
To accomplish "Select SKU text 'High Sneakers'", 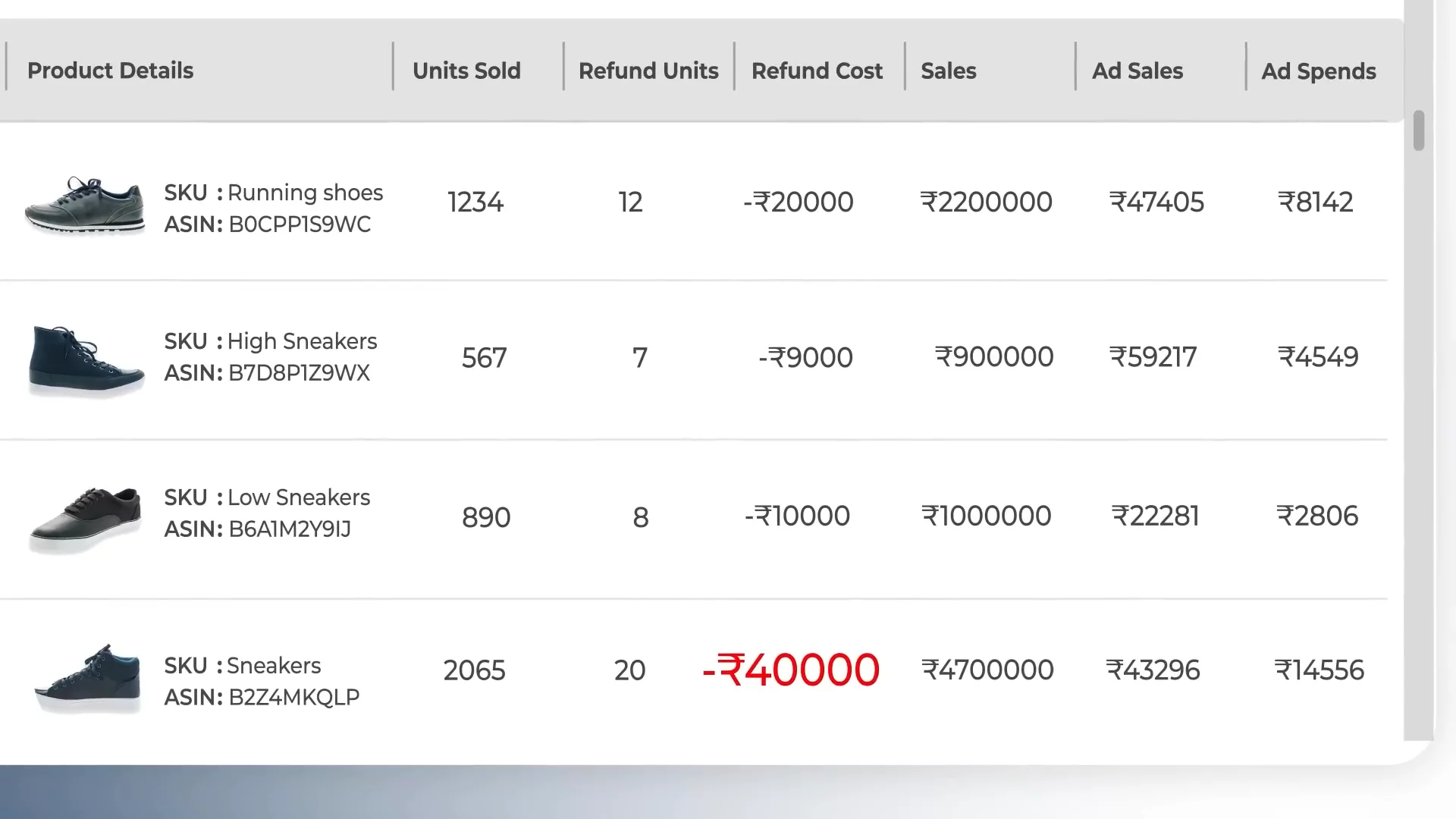I will [302, 341].
